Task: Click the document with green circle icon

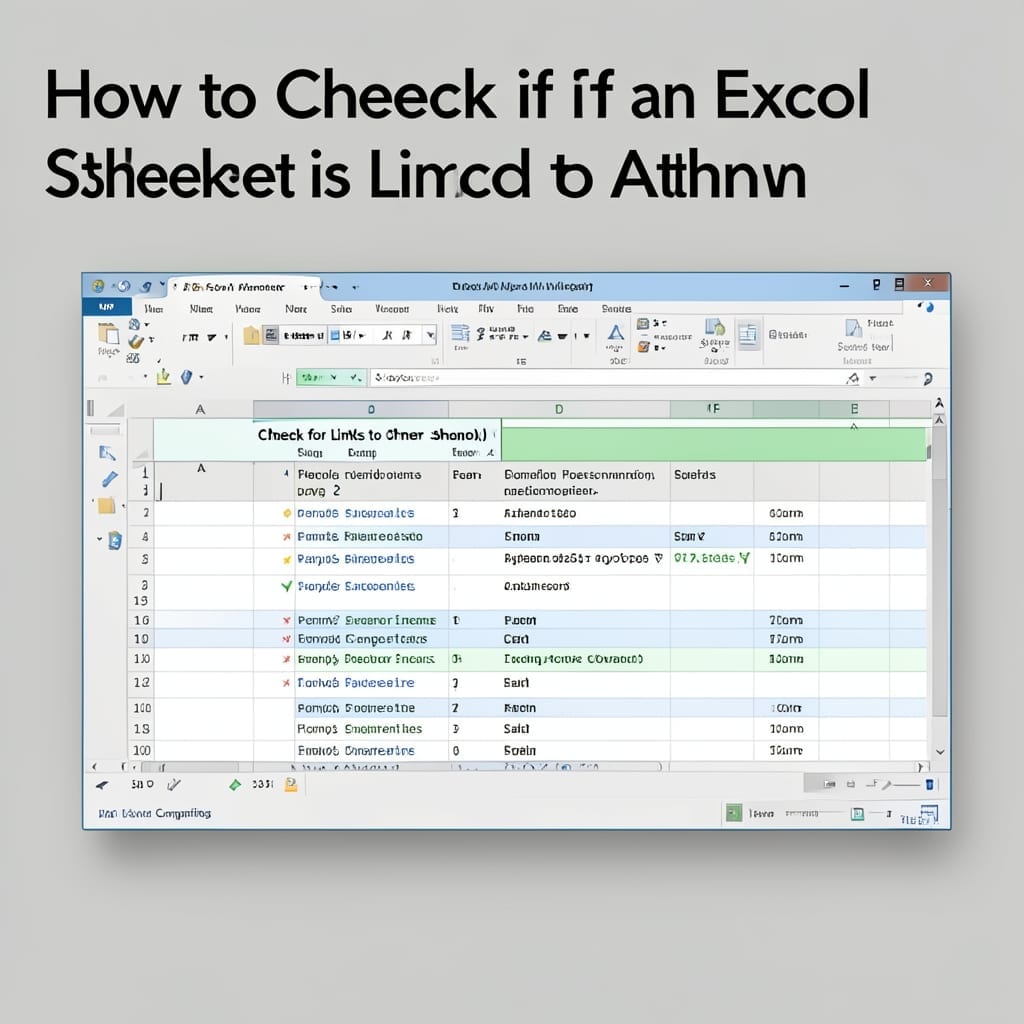Action: tap(714, 327)
